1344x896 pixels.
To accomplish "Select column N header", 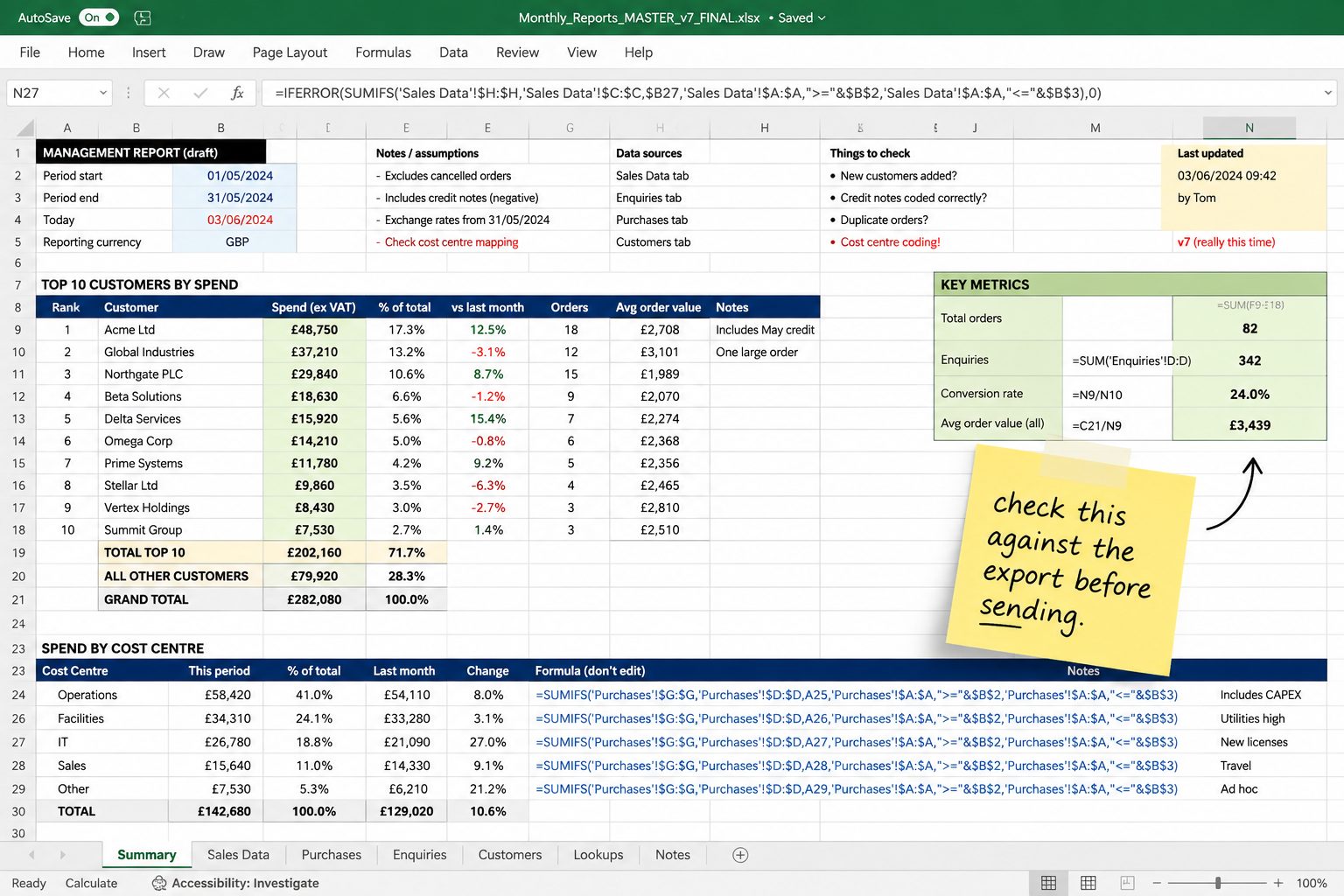I will pos(1249,128).
